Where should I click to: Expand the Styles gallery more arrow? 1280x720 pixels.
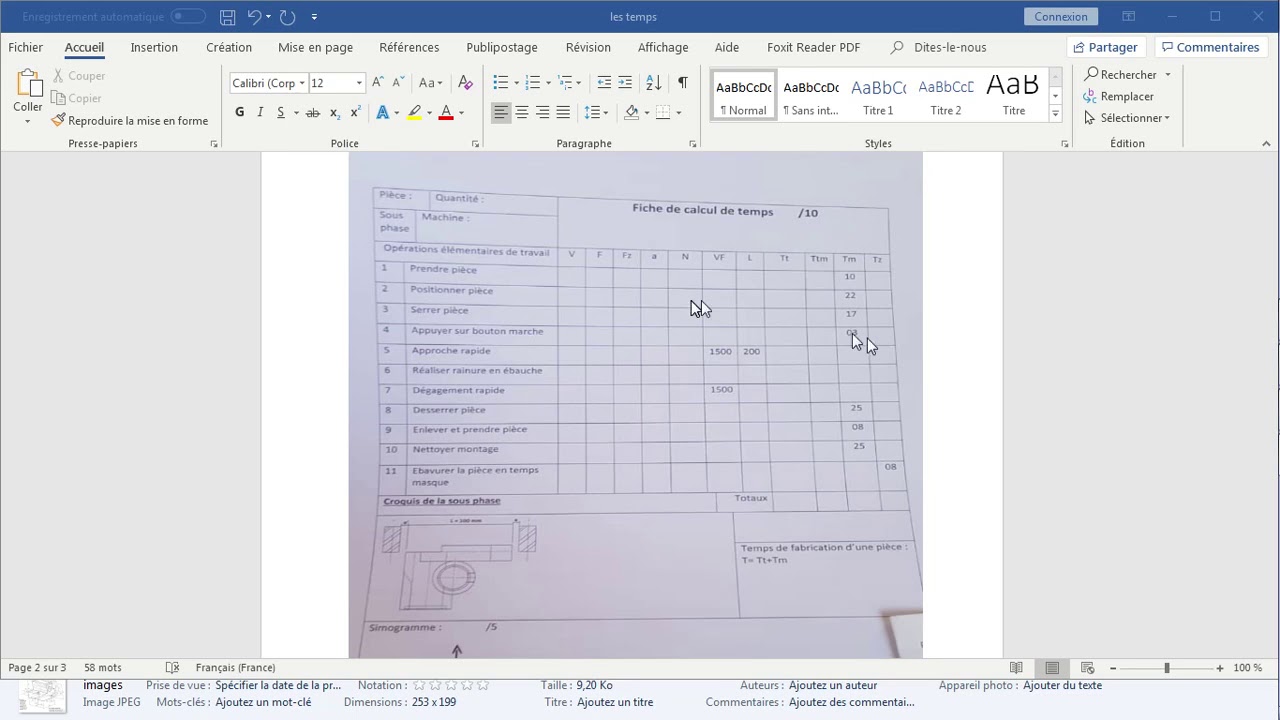point(1055,114)
